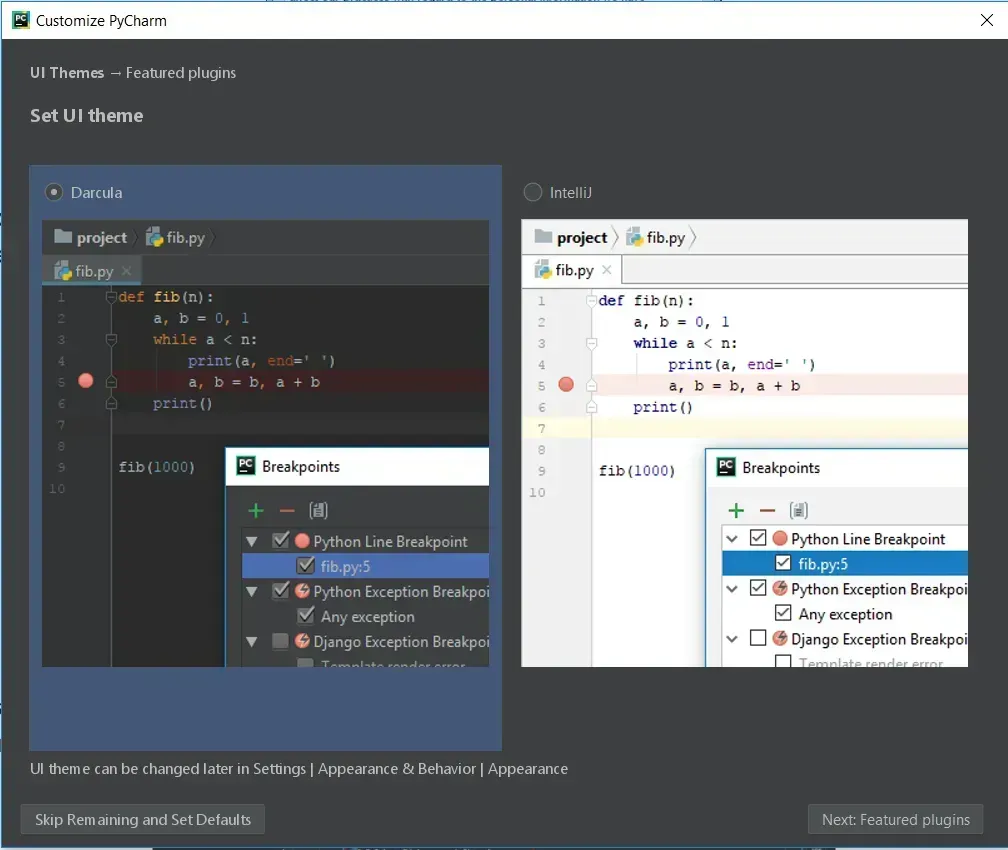Select the IntelliJ theme radio button
The height and width of the screenshot is (850, 1008).
533,192
